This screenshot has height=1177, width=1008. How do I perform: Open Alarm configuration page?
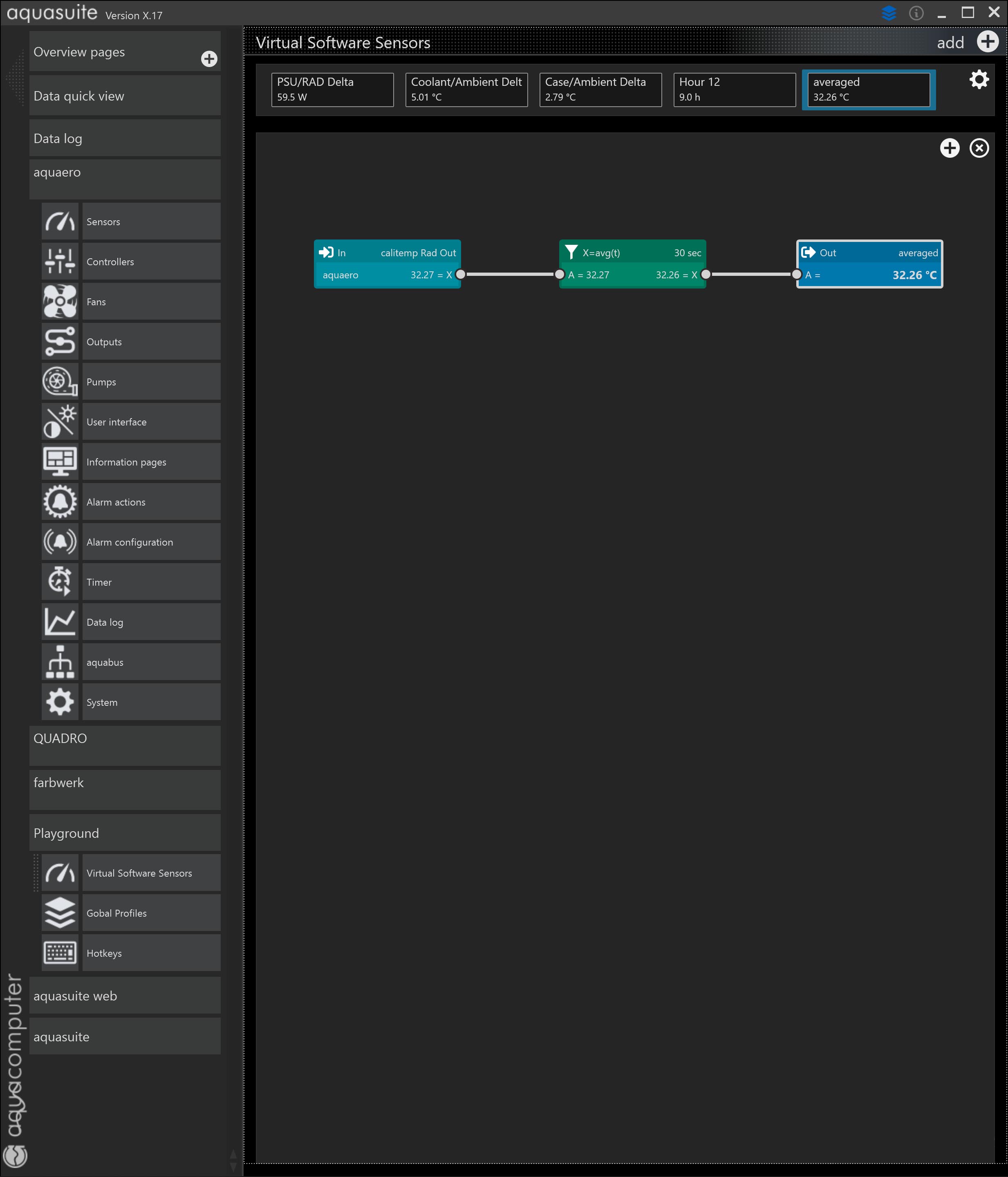151,542
